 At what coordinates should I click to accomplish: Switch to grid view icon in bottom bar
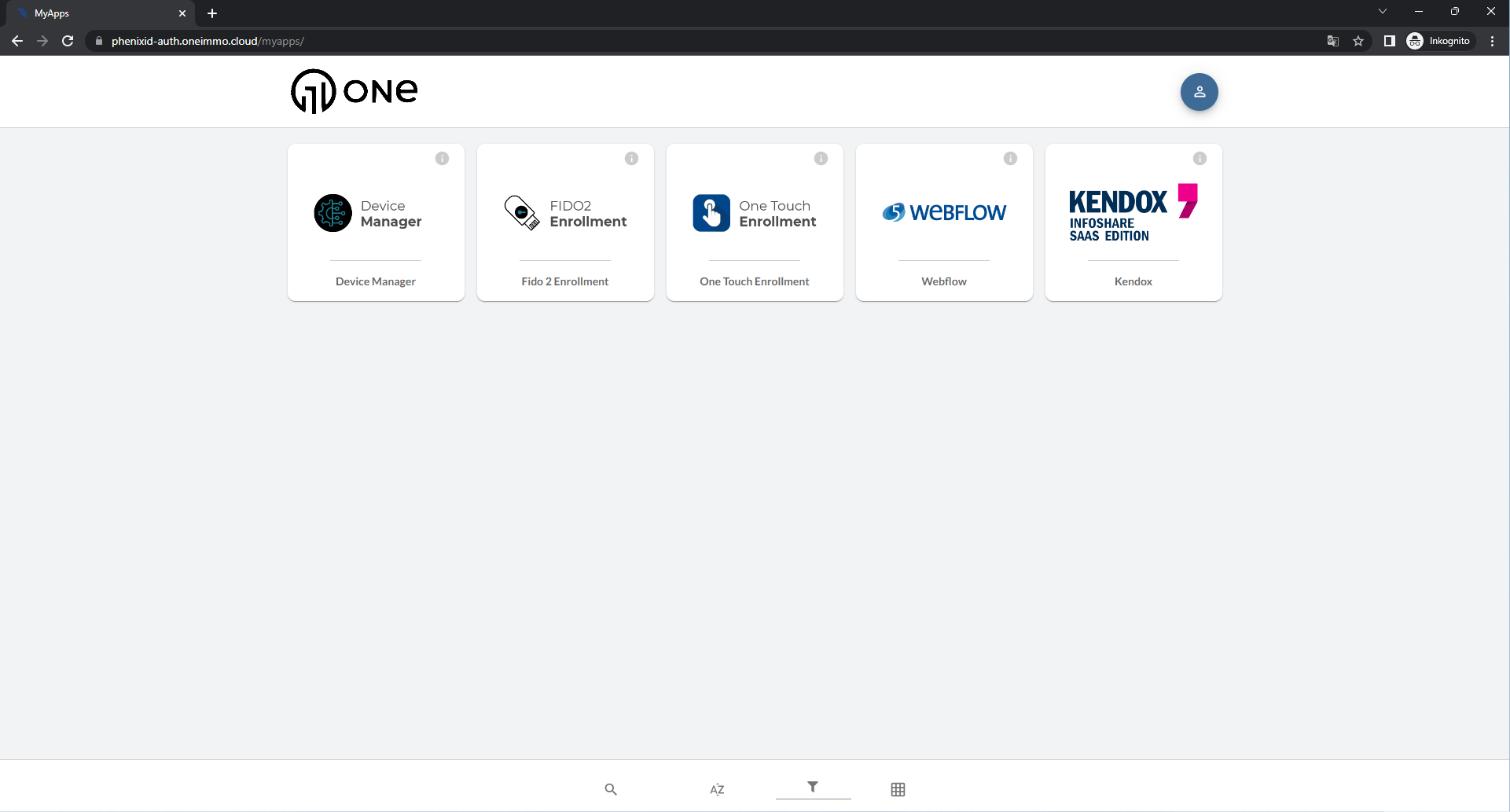click(898, 789)
